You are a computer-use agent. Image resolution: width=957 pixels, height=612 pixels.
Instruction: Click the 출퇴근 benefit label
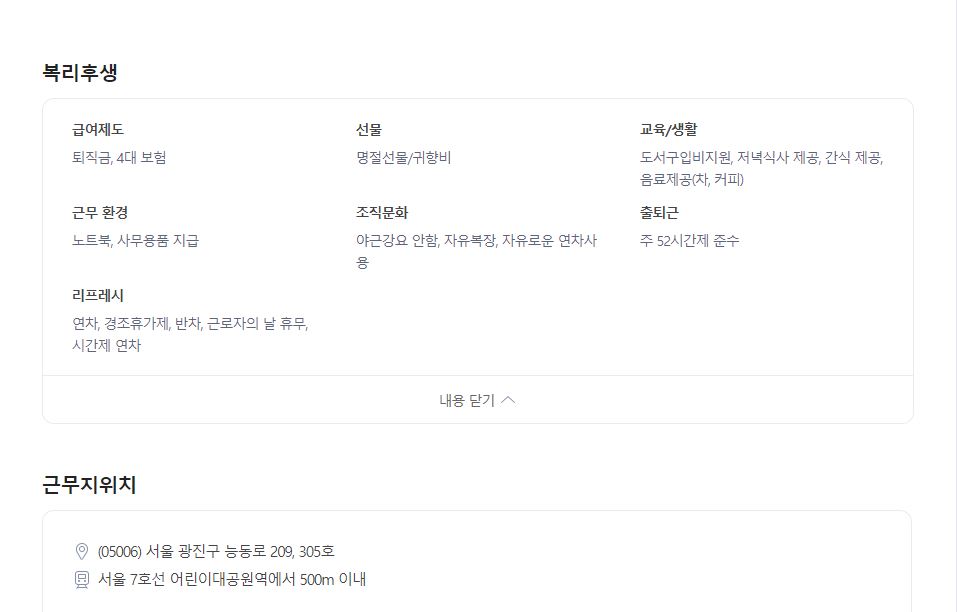[x=659, y=212]
